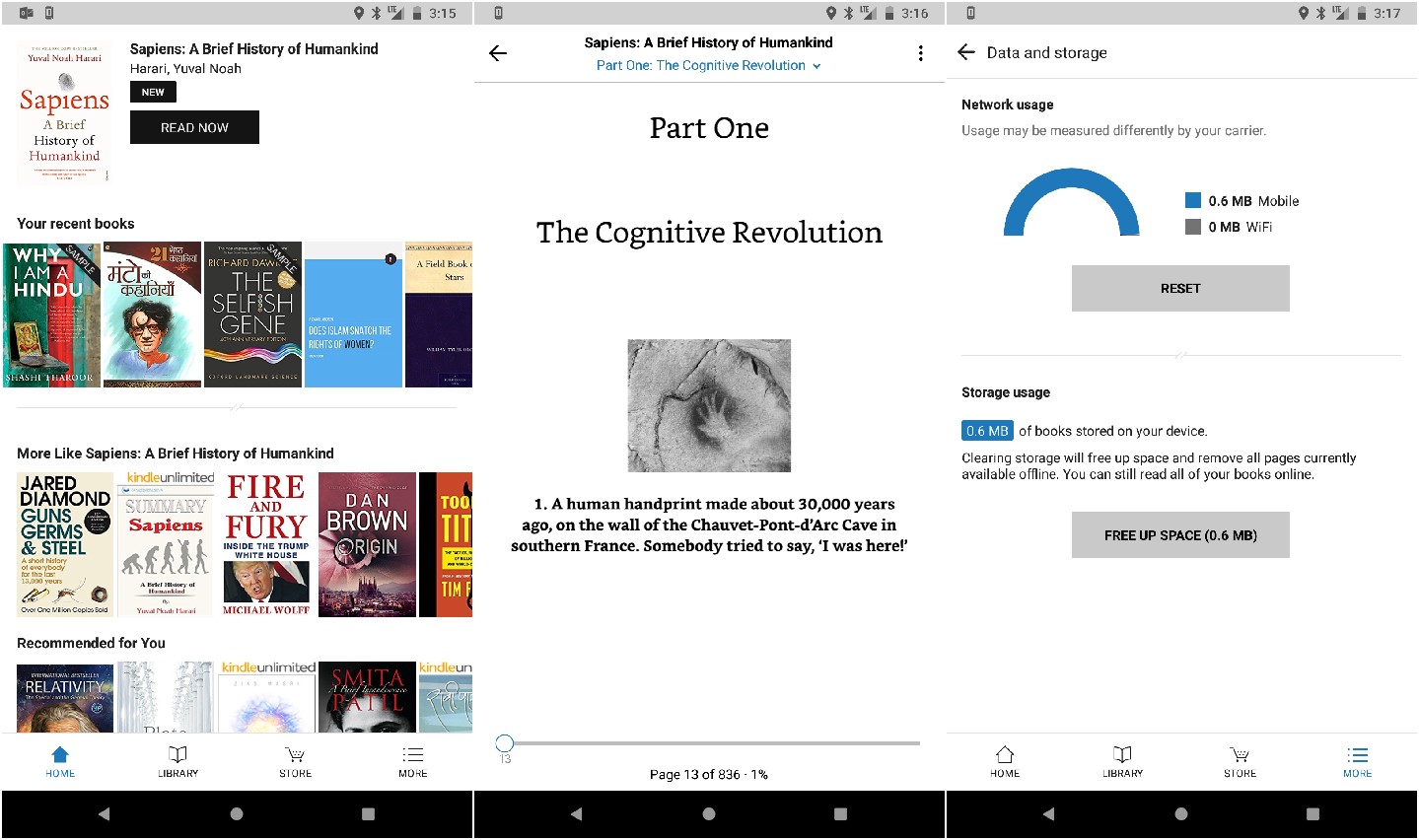Click the reading progress slider handle
This screenshot has width=1419, height=840.
pos(505,742)
